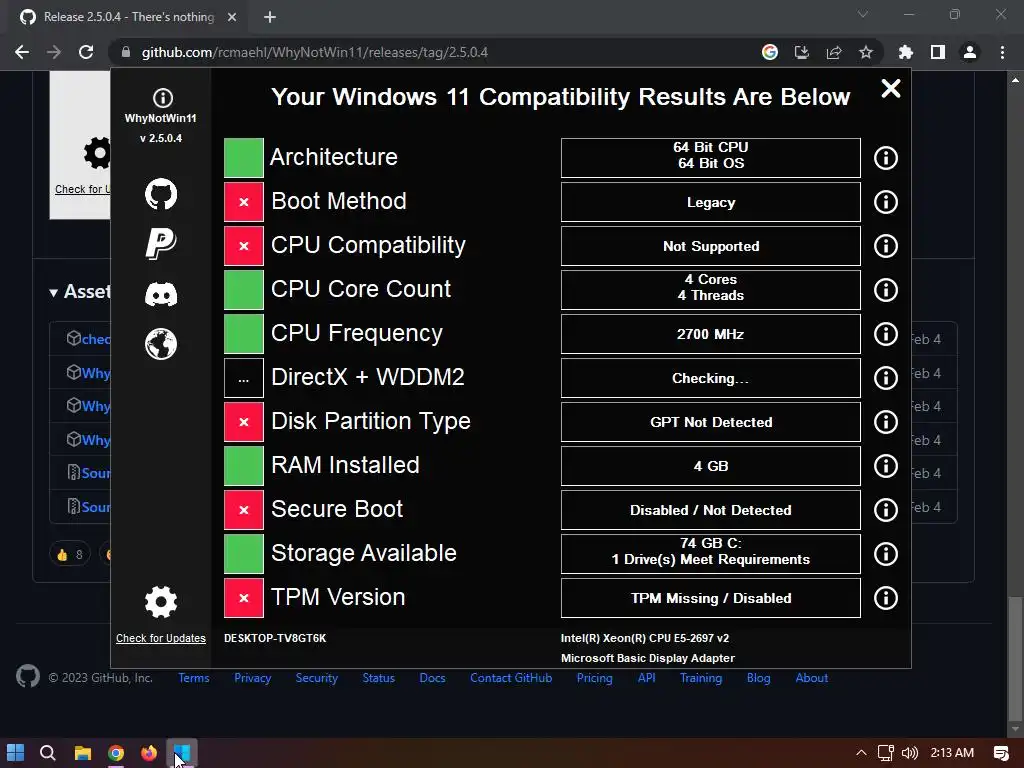The image size is (1024, 768).
Task: Select the Release 2.5.0.4 tab
Action: (128, 17)
